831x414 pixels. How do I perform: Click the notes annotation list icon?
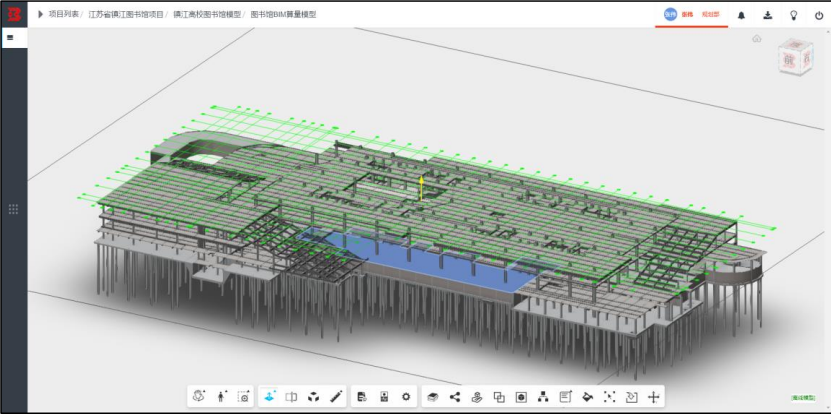coord(565,396)
